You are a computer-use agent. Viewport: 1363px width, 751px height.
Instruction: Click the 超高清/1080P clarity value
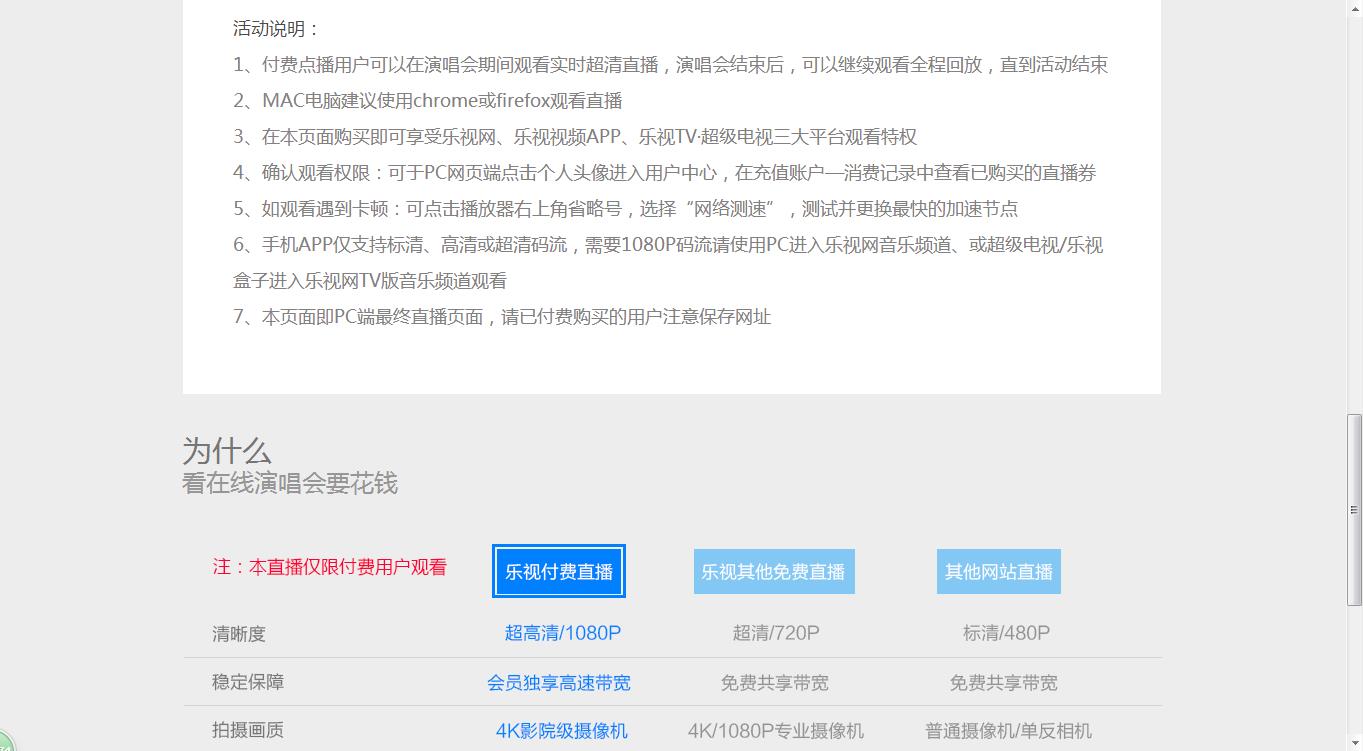click(x=563, y=633)
